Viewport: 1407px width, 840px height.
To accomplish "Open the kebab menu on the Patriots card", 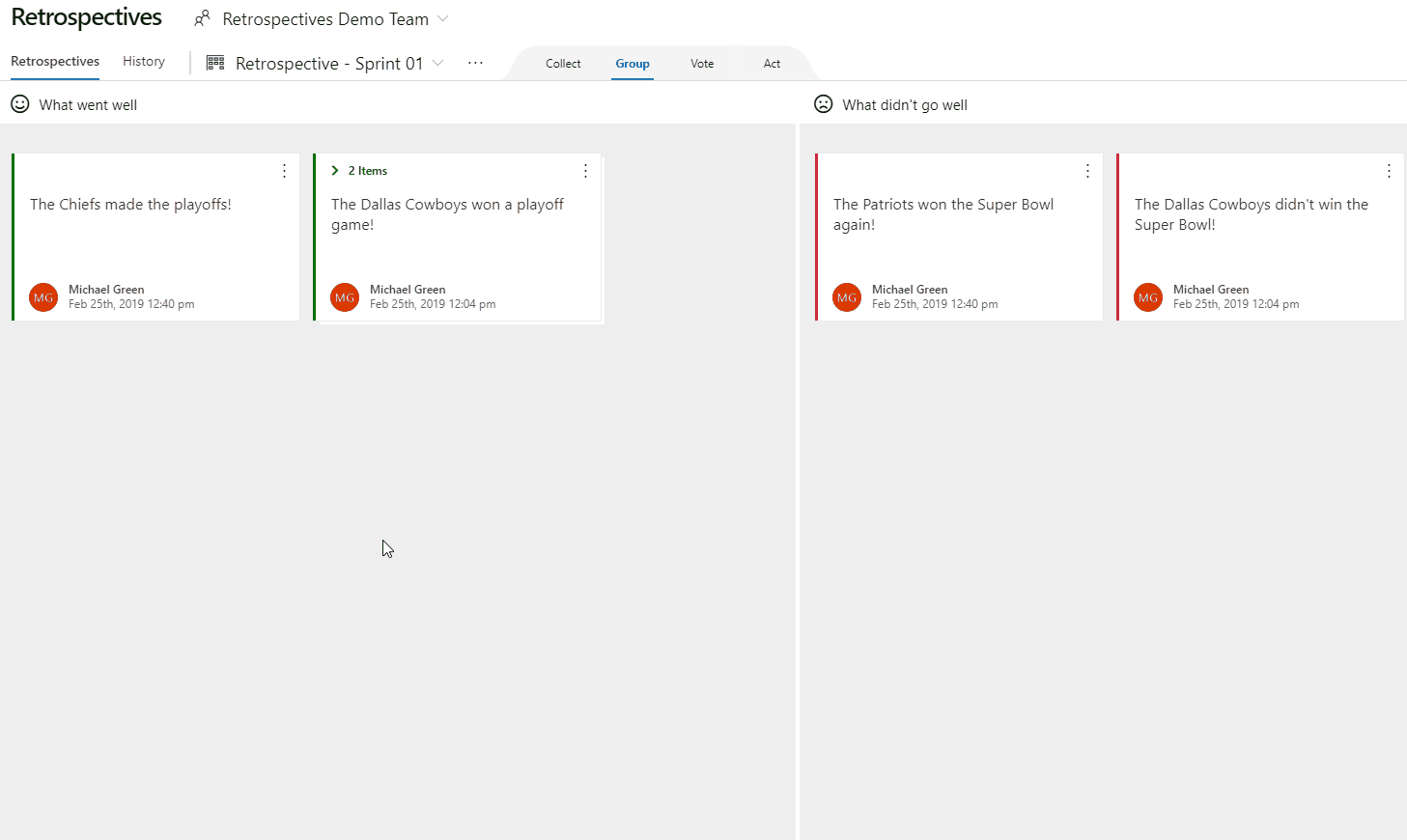I will [1087, 170].
